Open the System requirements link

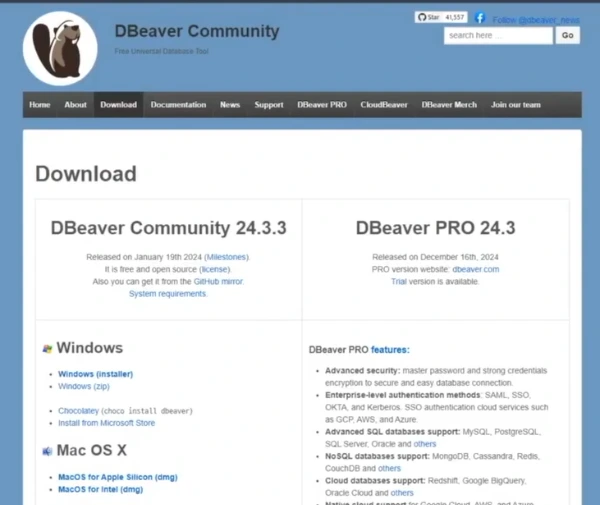[x=167, y=294]
